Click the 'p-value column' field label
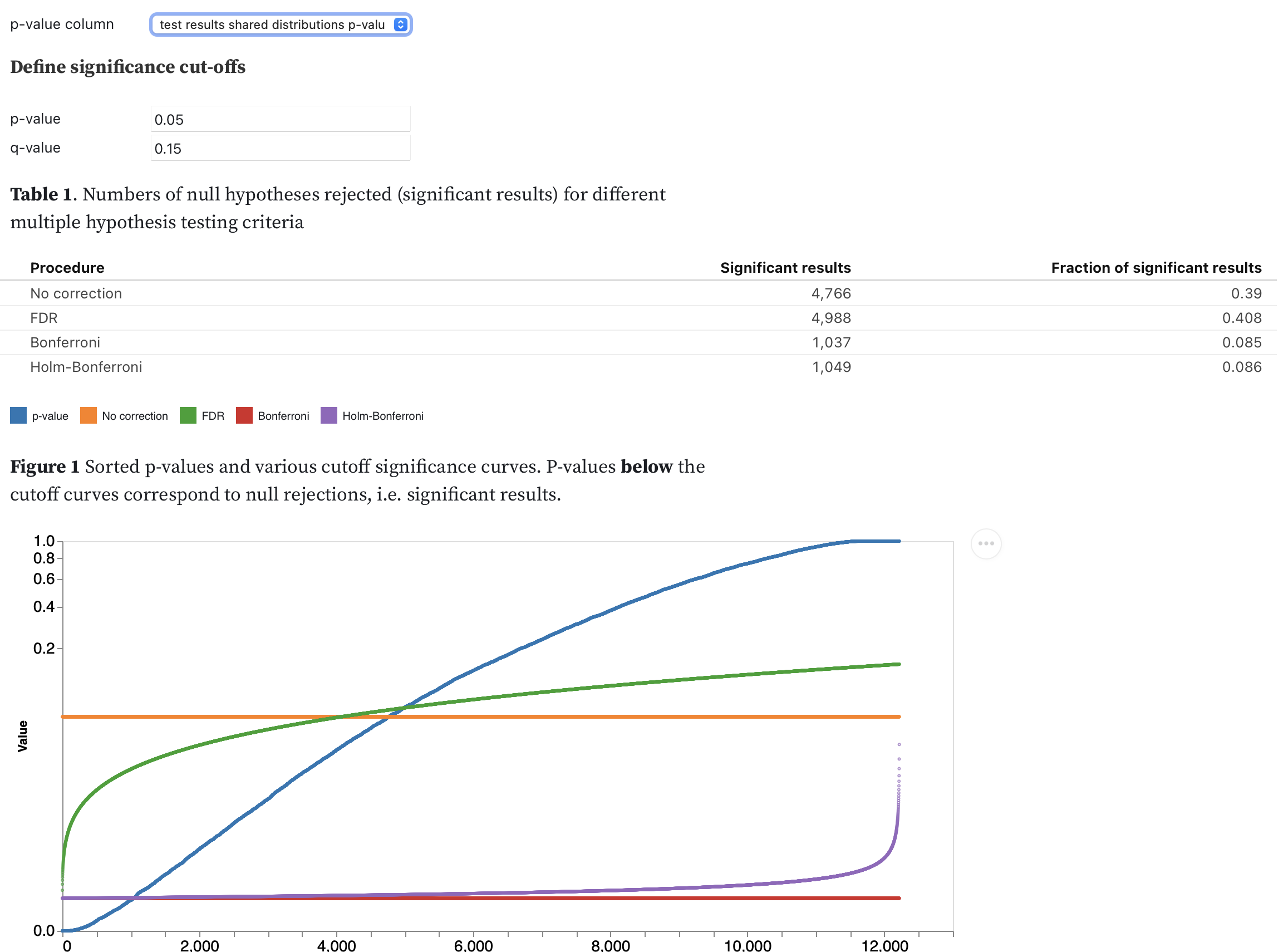Image resolution: width=1288 pixels, height=952 pixels. click(x=62, y=24)
